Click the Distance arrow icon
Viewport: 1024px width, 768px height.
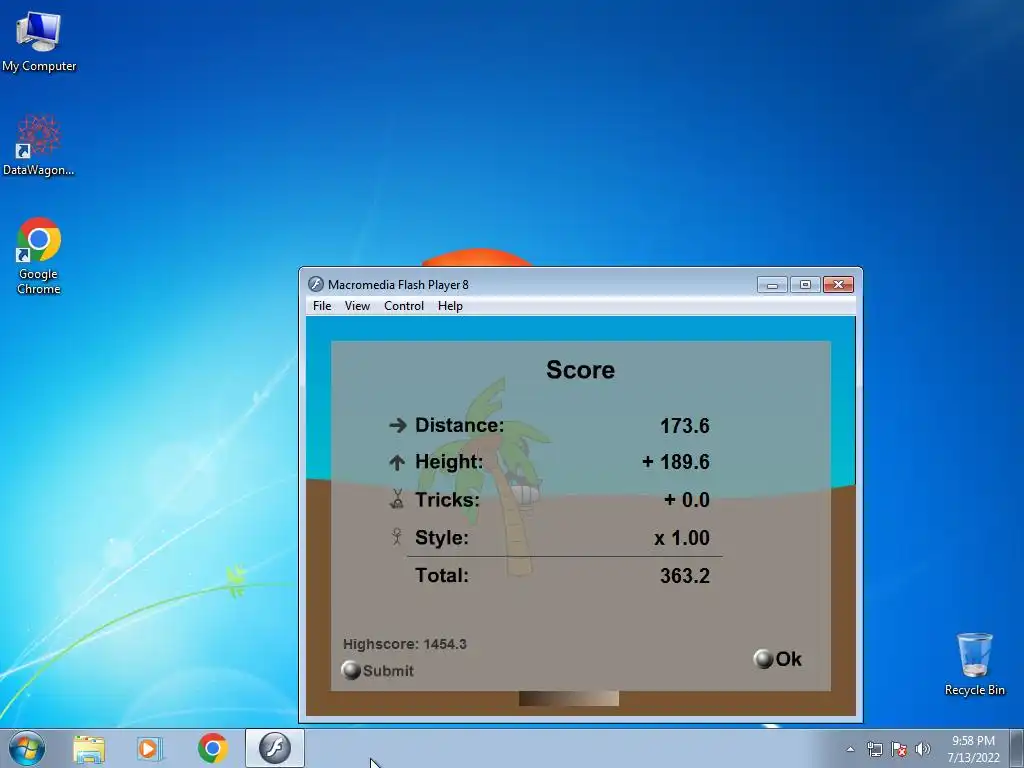click(397, 426)
